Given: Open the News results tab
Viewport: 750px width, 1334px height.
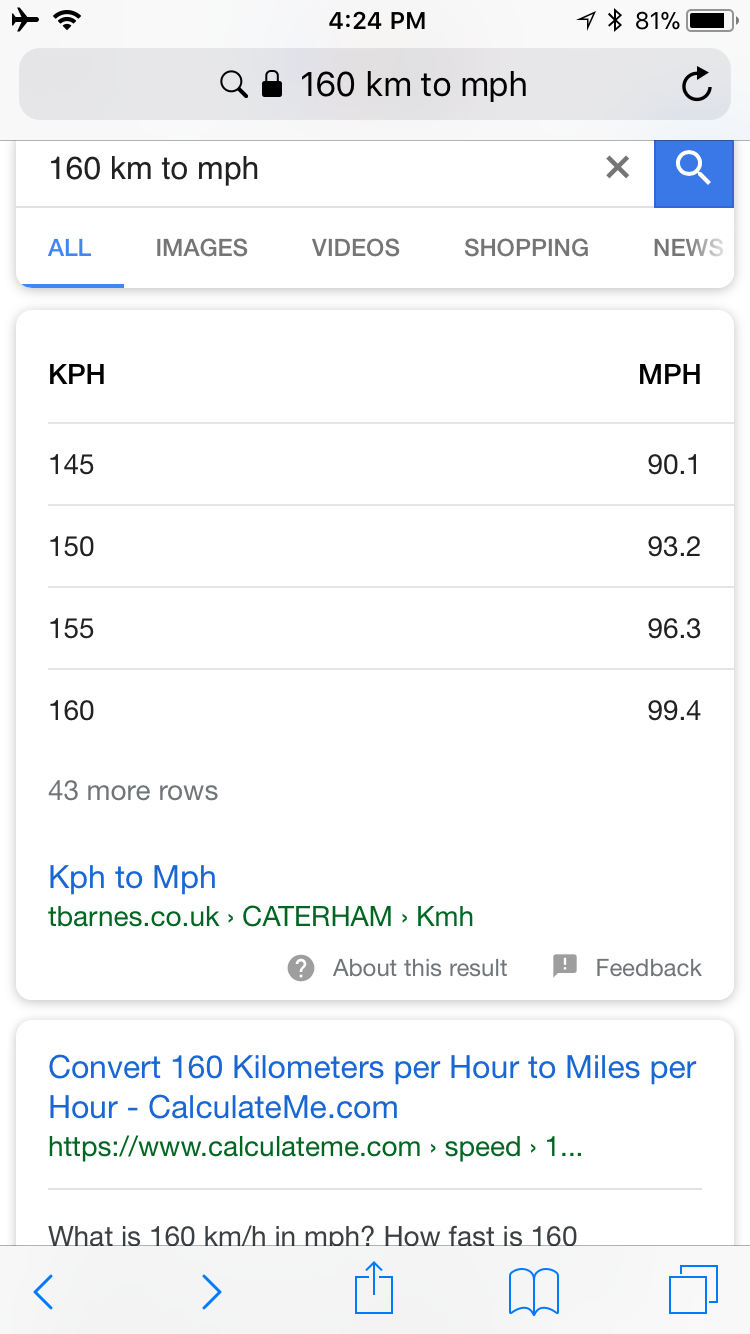Looking at the screenshot, I should click(687, 248).
